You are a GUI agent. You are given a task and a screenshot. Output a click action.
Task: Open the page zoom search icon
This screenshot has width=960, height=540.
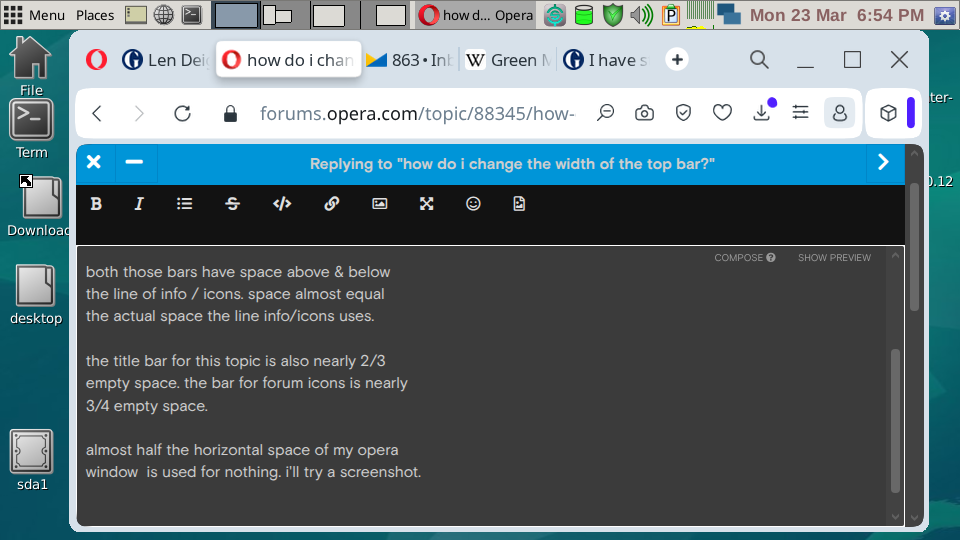coord(606,113)
